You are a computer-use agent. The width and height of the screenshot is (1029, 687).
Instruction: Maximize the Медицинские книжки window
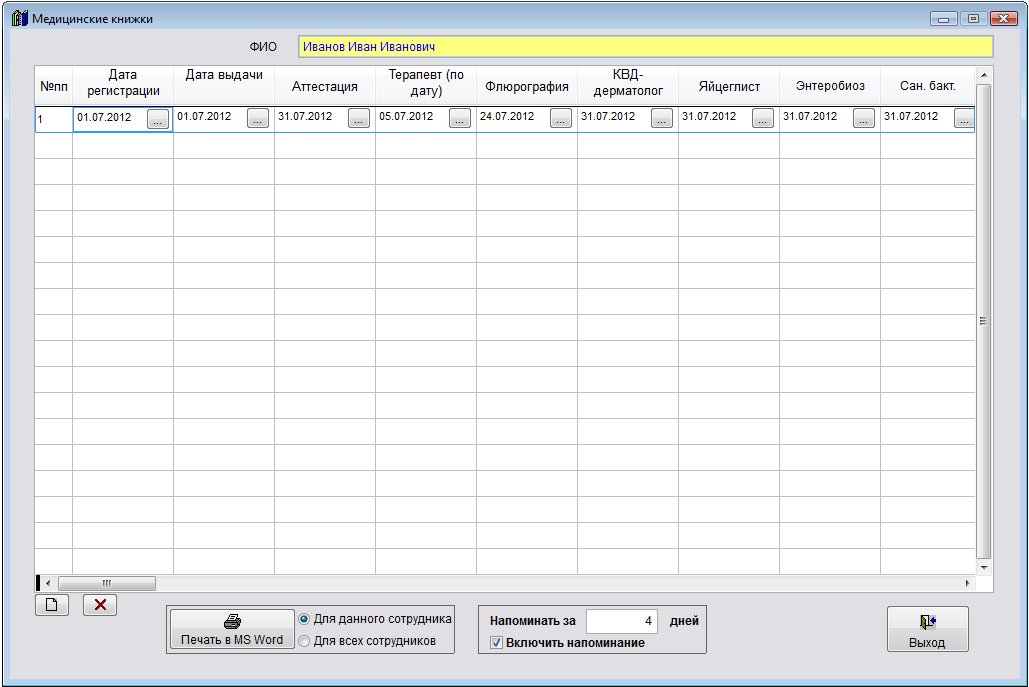pyautogui.click(x=973, y=18)
